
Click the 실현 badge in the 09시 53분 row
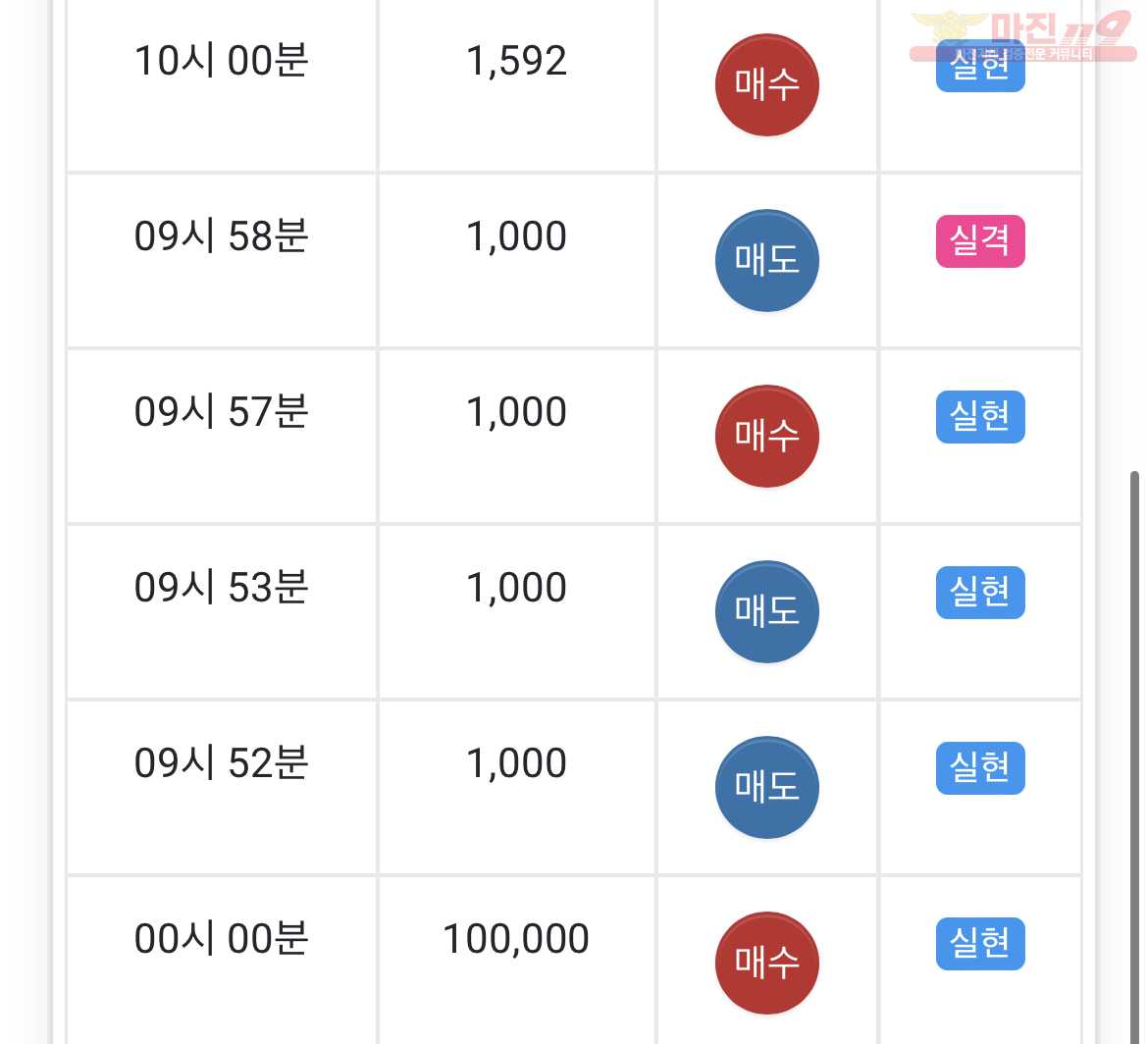(x=979, y=593)
